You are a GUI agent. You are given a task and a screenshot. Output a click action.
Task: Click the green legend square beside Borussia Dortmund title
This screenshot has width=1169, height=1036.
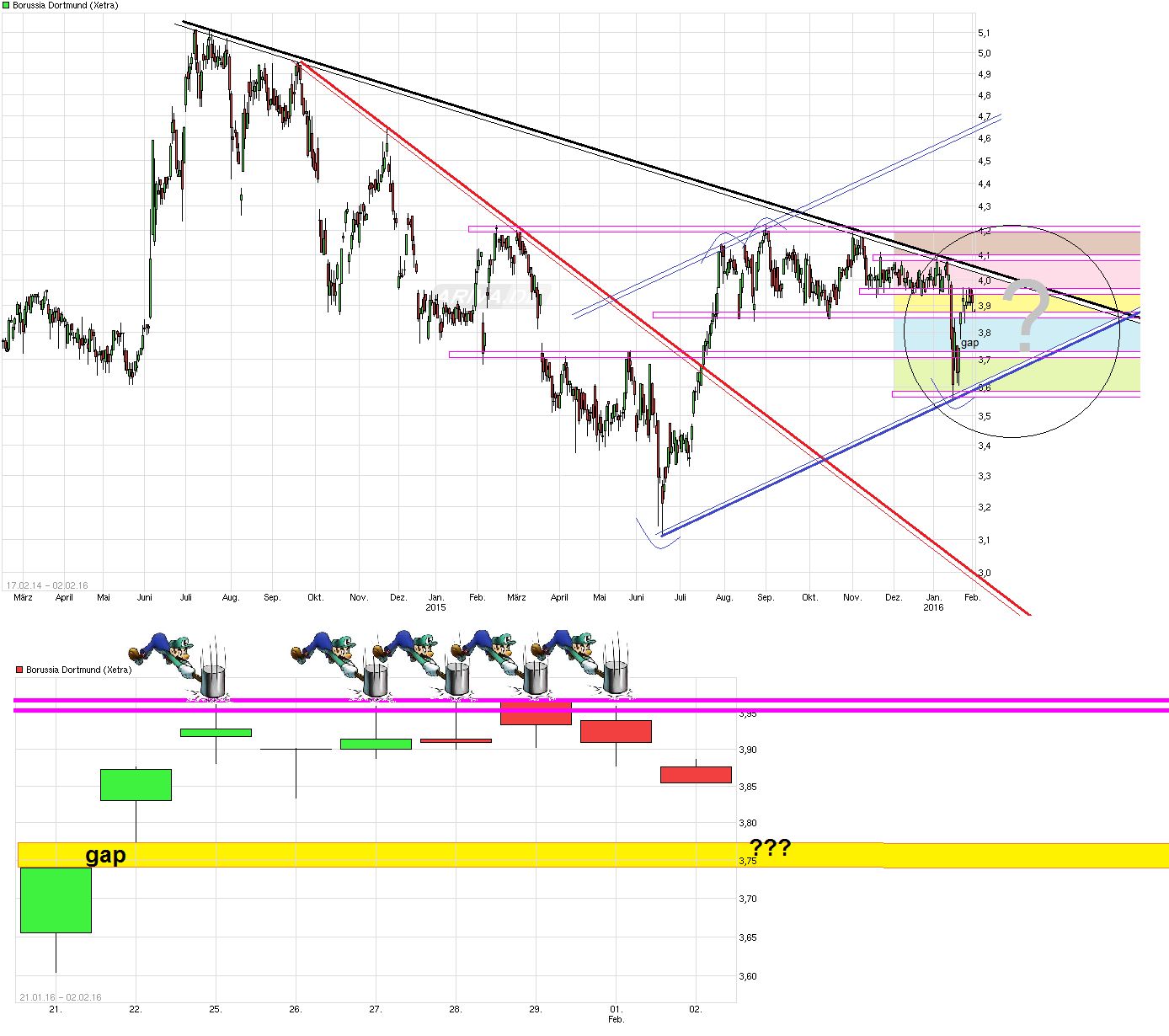[x=6, y=5]
